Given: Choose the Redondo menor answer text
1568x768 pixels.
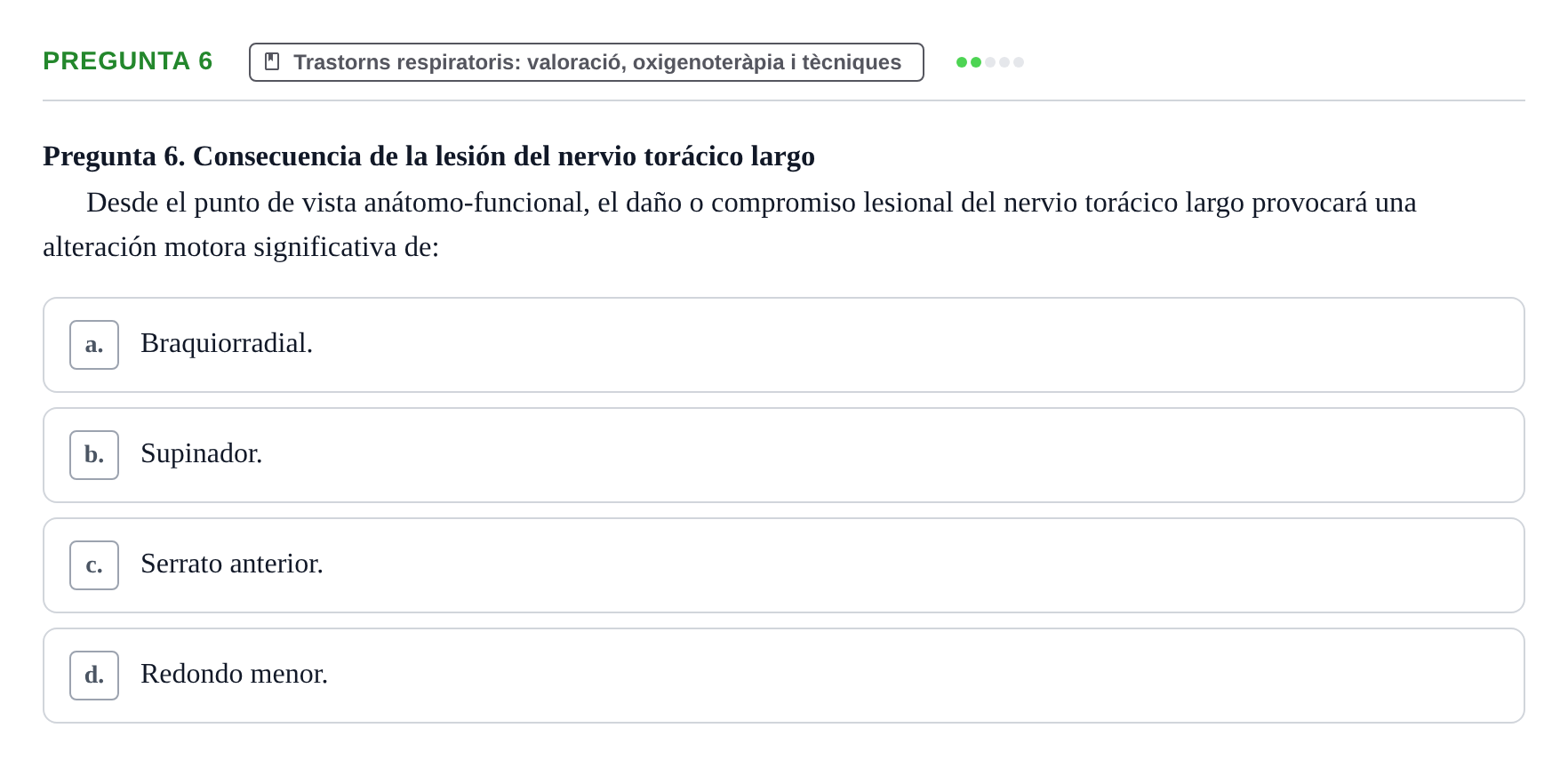Looking at the screenshot, I should point(235,674).
